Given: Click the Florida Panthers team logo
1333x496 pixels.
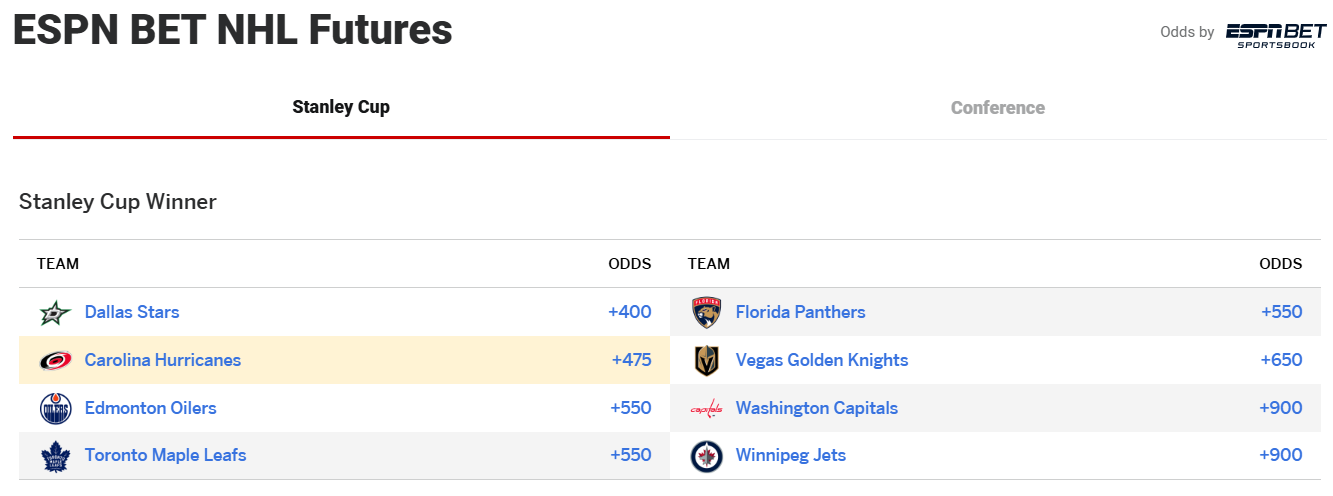Looking at the screenshot, I should (x=707, y=313).
